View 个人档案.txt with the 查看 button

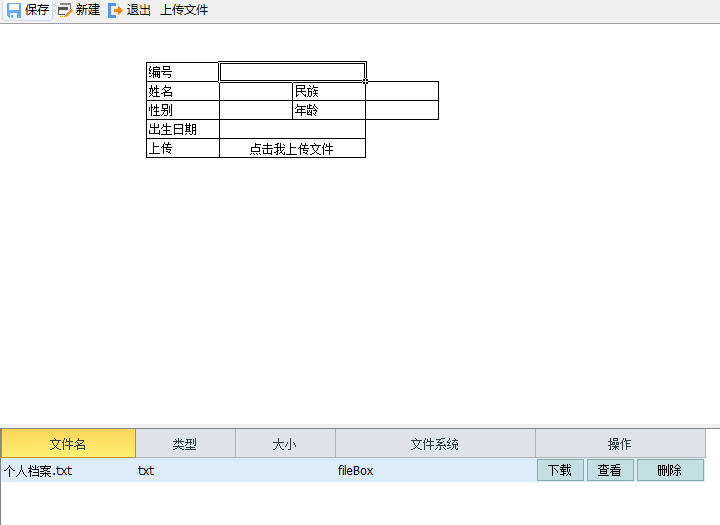tap(610, 470)
